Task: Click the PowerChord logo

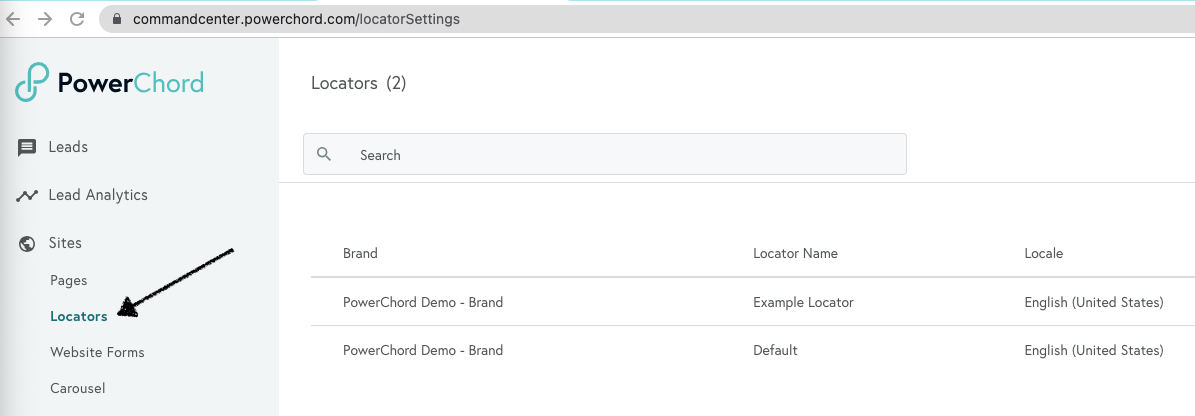Action: [109, 82]
